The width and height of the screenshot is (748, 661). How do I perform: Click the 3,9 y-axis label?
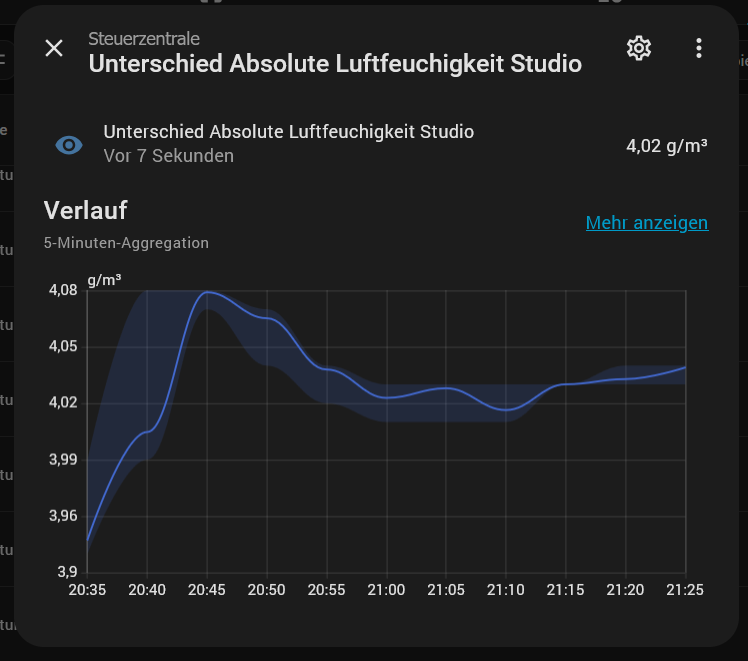pos(66,572)
